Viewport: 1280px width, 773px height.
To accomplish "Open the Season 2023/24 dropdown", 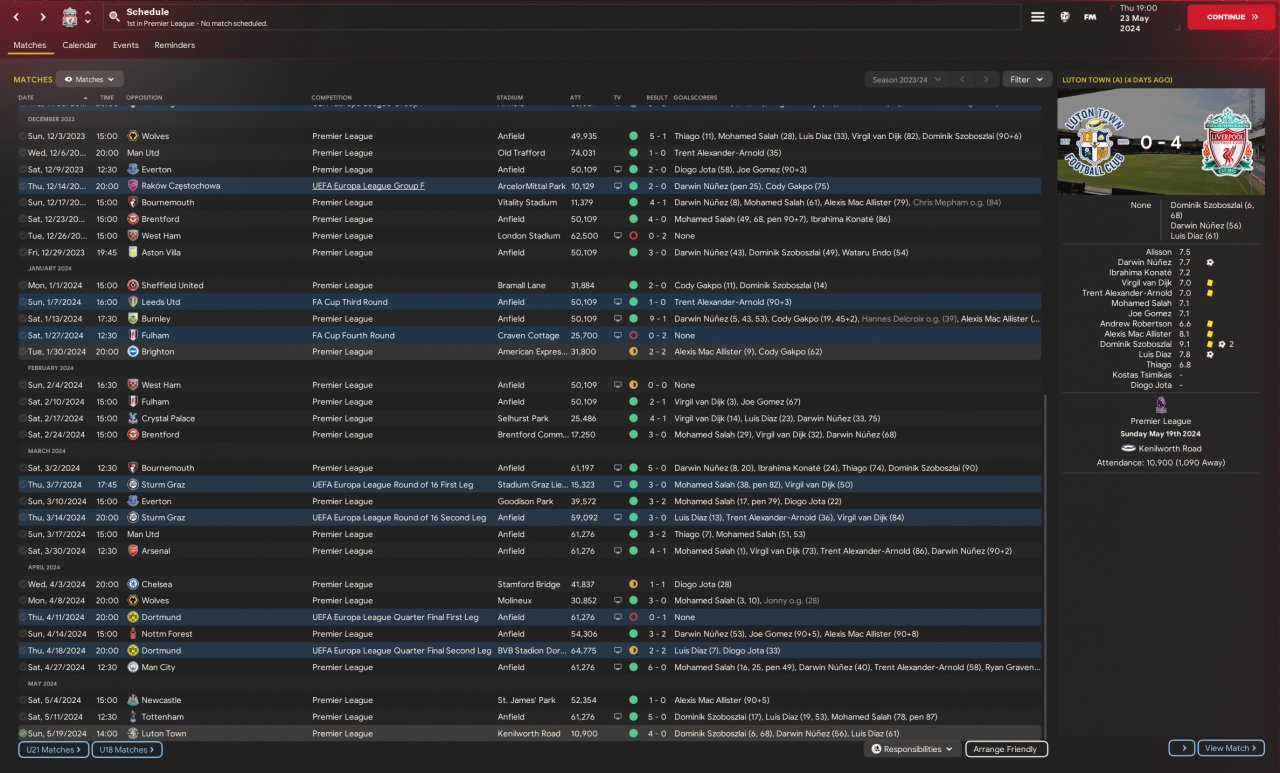I will [x=906, y=79].
